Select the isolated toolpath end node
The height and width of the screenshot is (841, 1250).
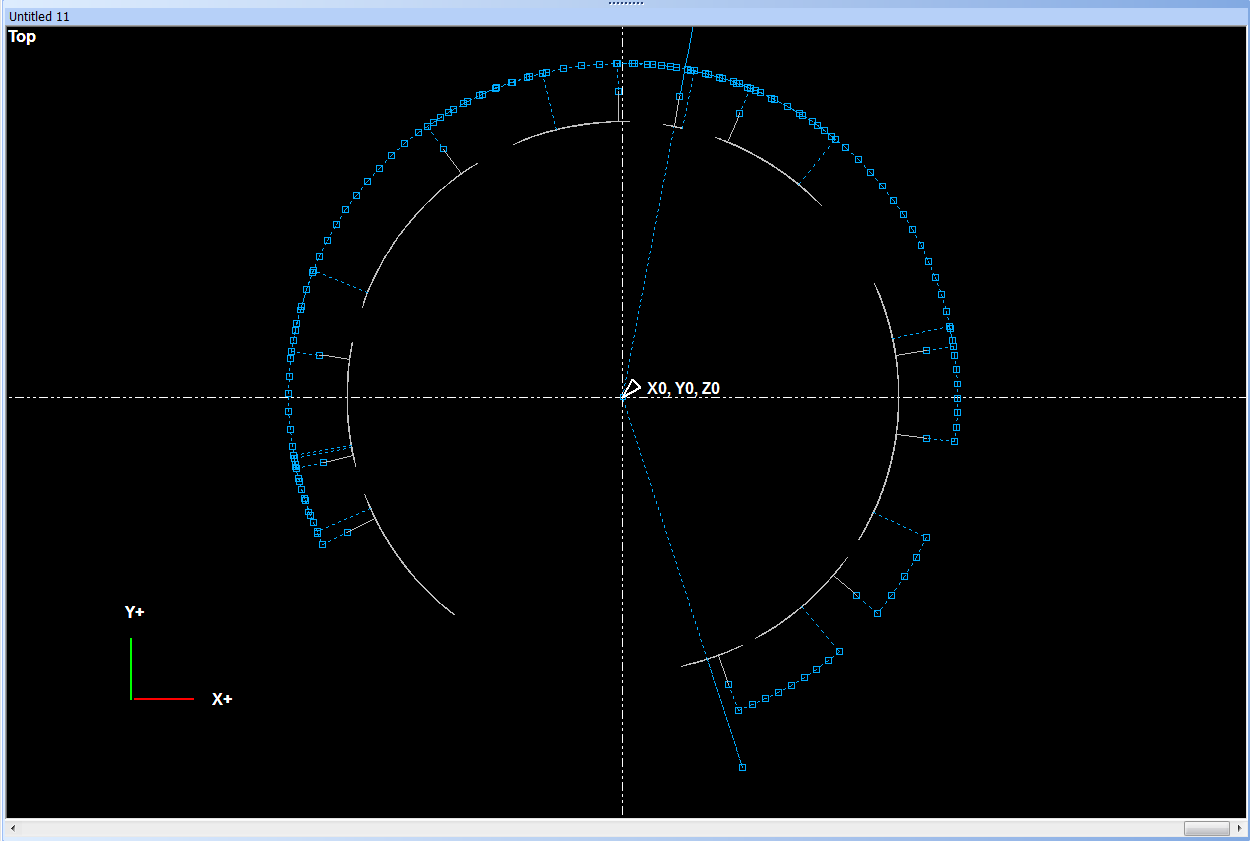tap(742, 767)
